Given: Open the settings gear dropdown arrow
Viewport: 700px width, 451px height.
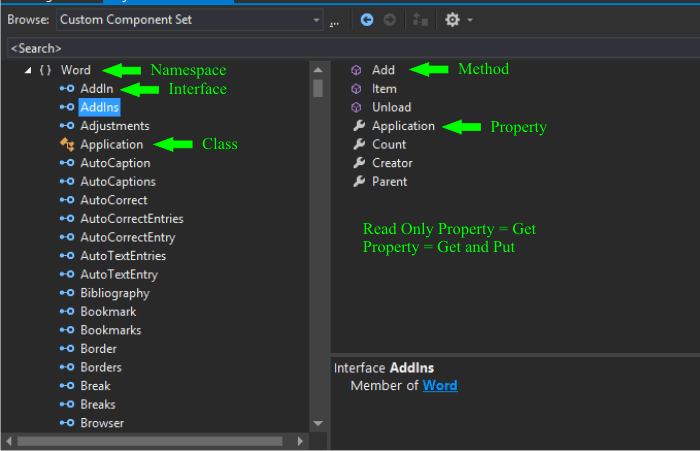Looking at the screenshot, I should pyautogui.click(x=470, y=20).
